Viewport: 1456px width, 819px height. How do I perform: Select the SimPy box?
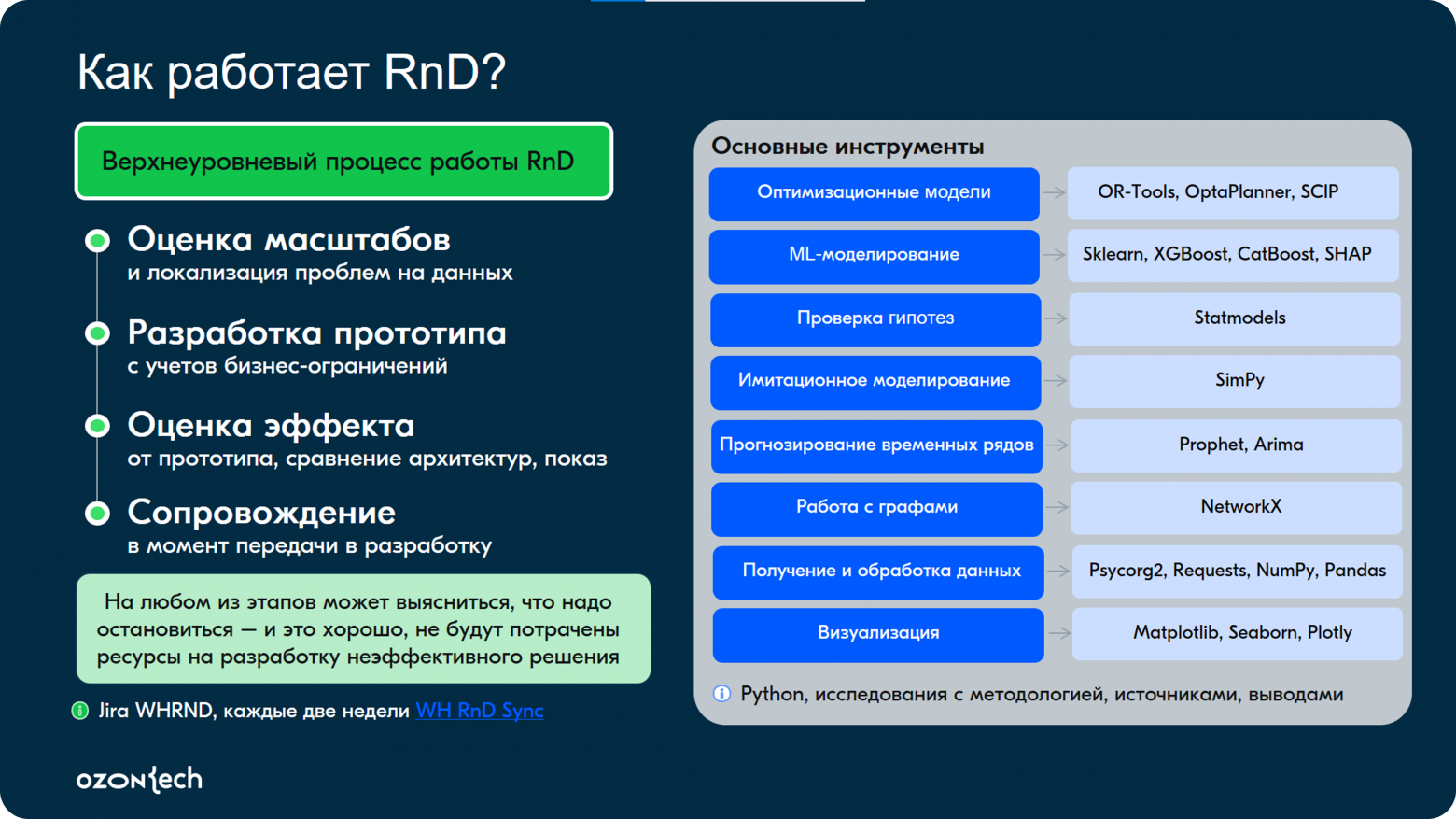tap(1234, 381)
